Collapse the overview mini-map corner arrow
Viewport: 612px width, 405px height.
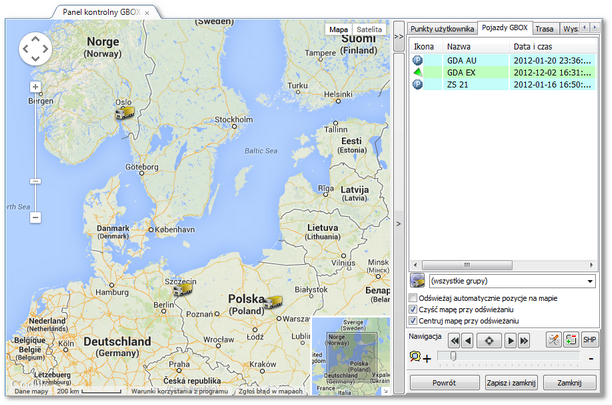point(385,391)
